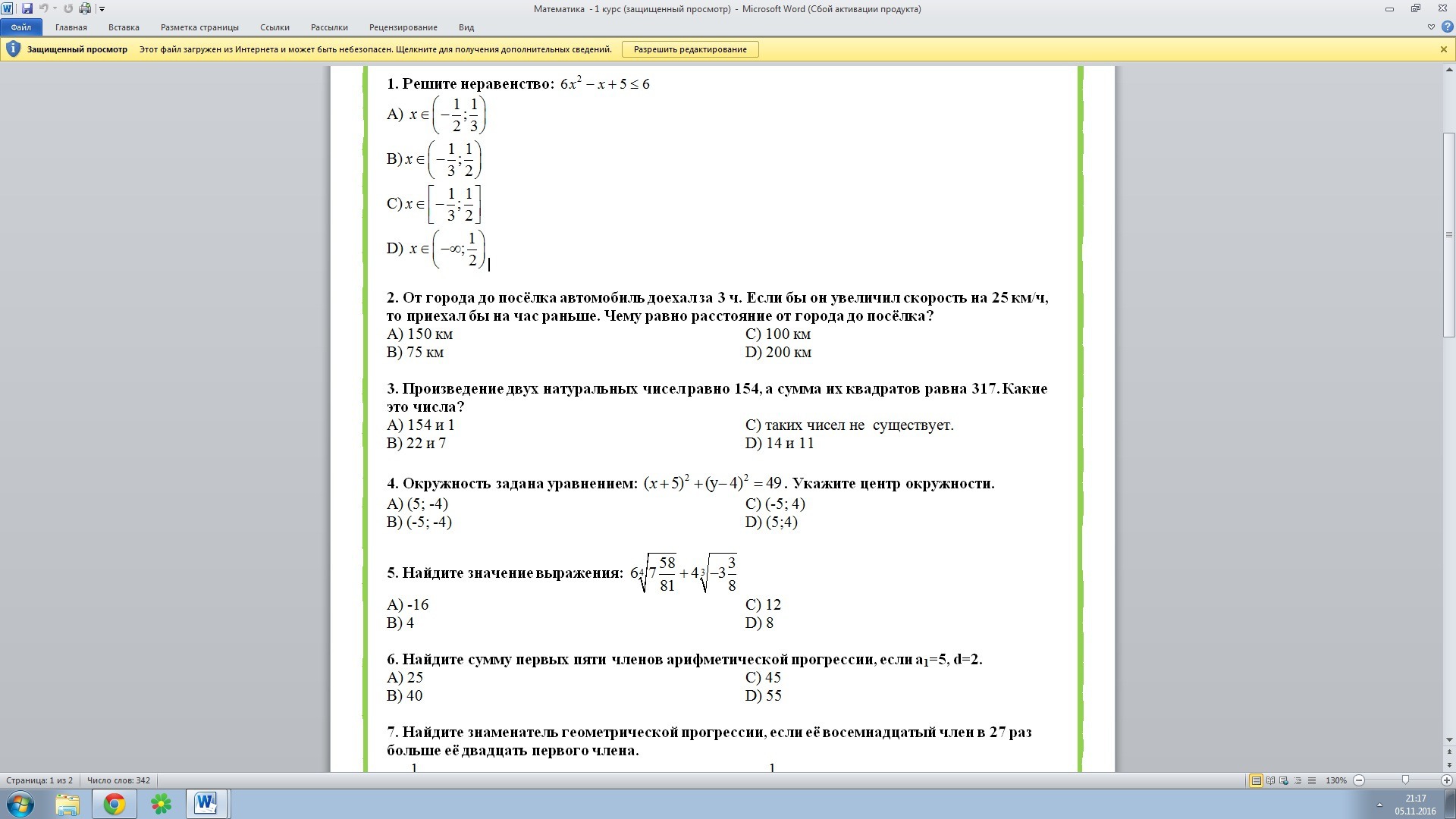Open the Рассылки ribbon tab

[x=329, y=27]
